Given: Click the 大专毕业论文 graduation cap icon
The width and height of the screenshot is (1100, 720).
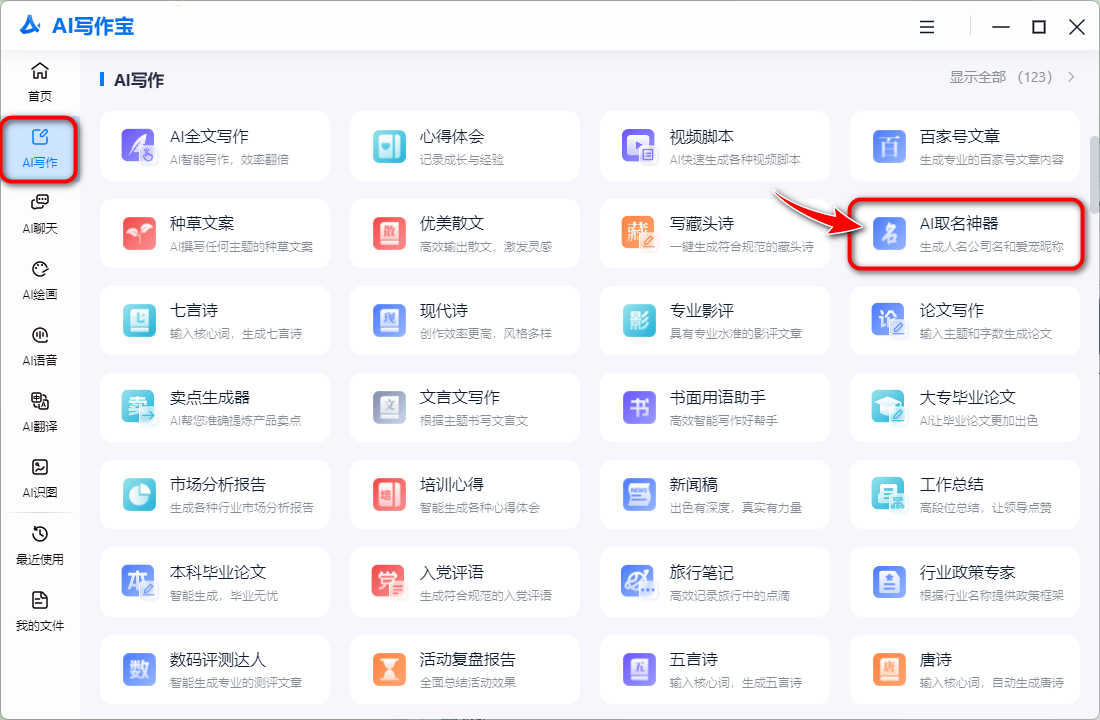Looking at the screenshot, I should pyautogui.click(x=888, y=407).
